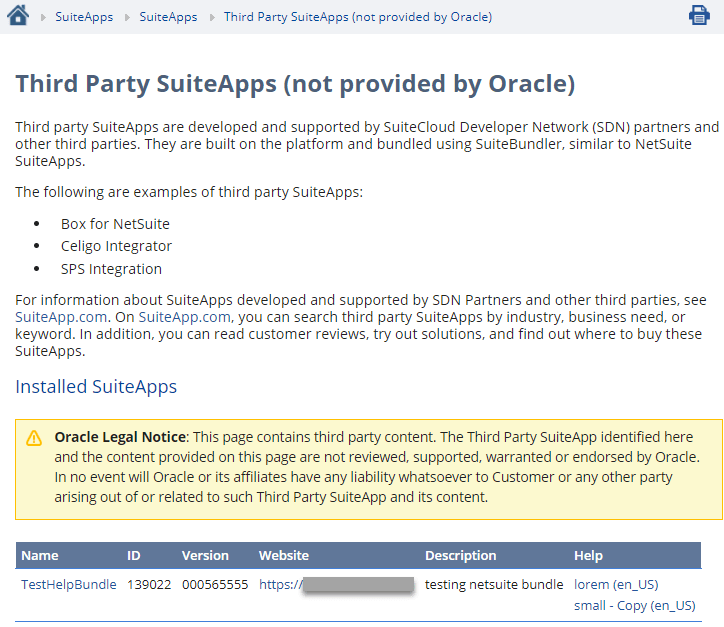Click version 000565555 cell

[x=215, y=585]
